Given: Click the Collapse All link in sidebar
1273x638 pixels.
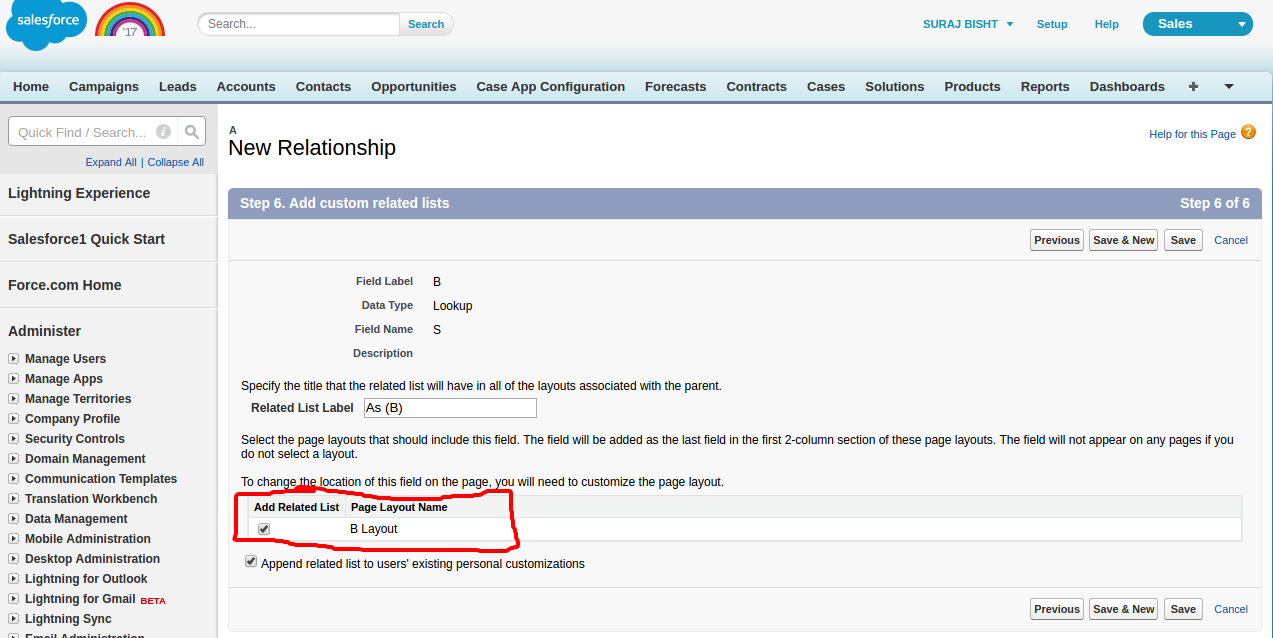Looking at the screenshot, I should [x=175, y=162].
